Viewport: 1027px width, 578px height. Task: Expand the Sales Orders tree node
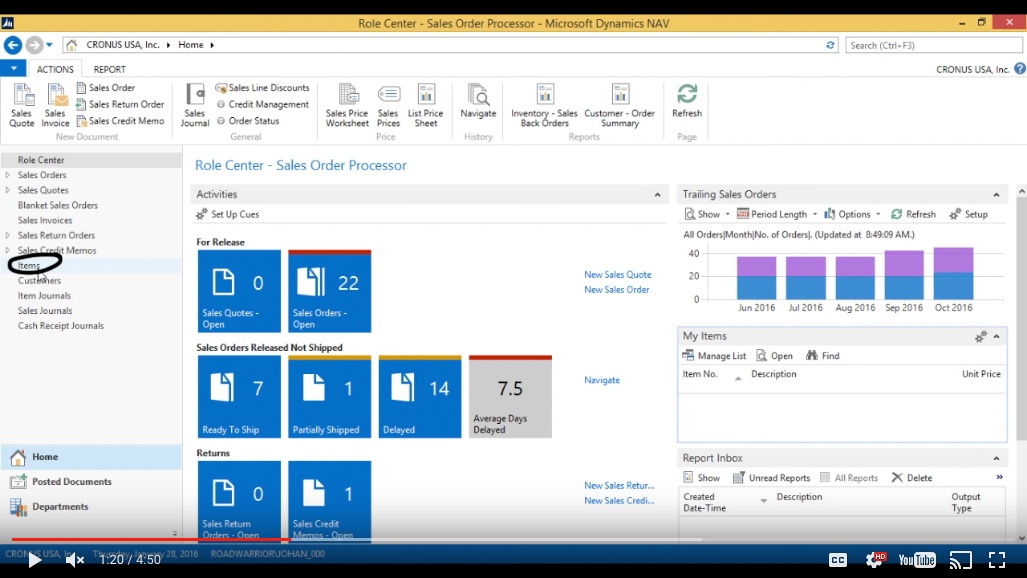8,175
